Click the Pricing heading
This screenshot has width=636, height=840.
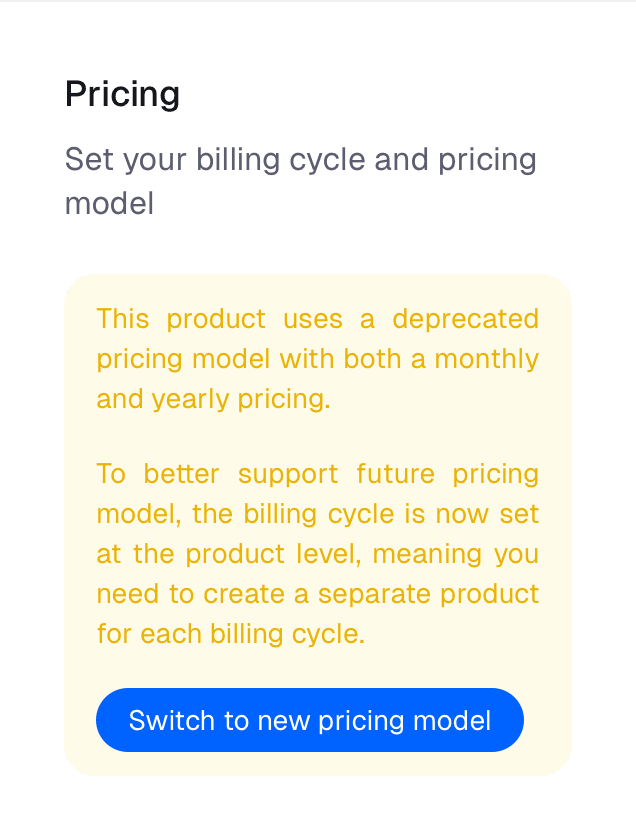tap(123, 94)
